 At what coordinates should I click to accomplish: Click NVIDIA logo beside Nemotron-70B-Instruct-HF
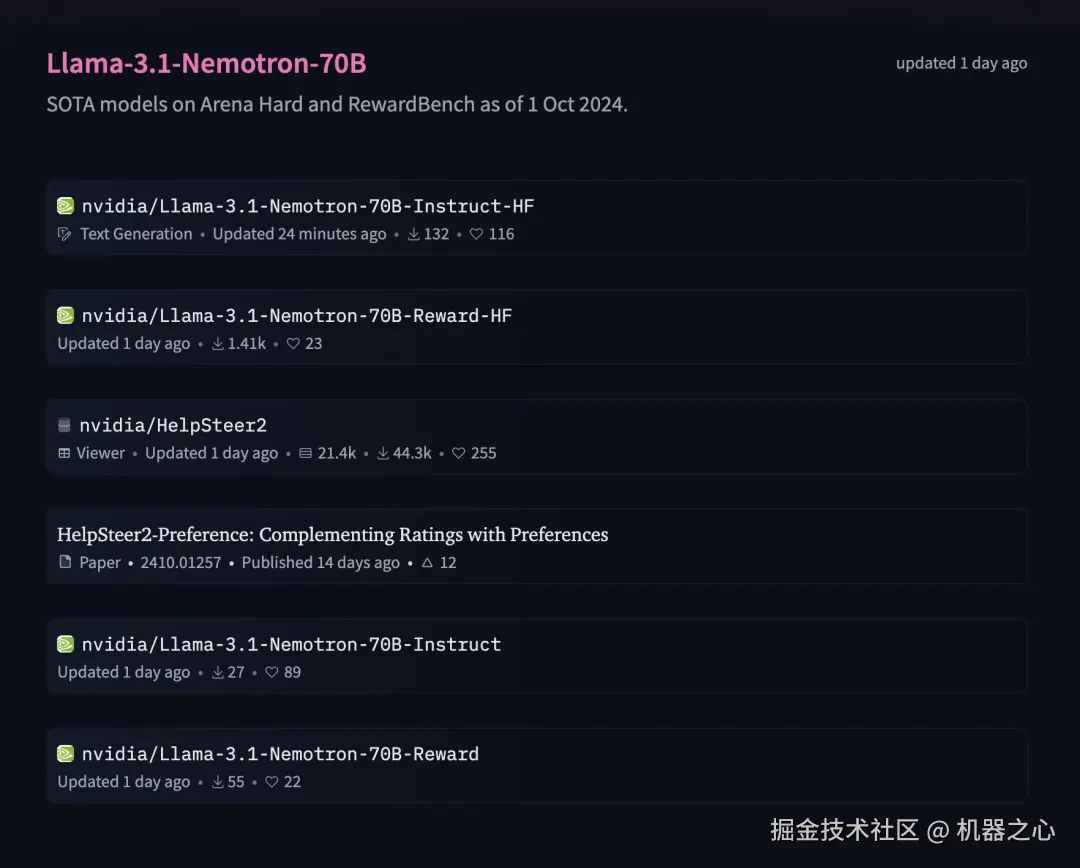tap(65, 206)
